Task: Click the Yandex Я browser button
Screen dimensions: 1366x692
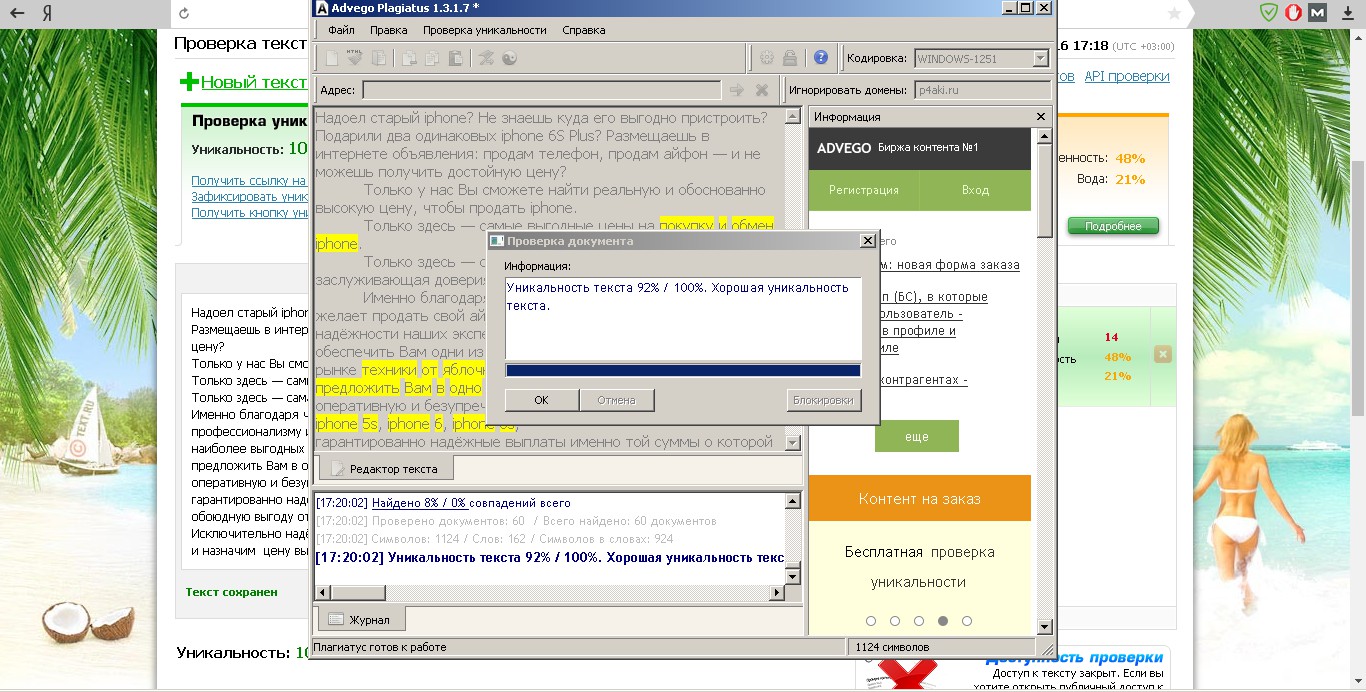Action: point(48,14)
